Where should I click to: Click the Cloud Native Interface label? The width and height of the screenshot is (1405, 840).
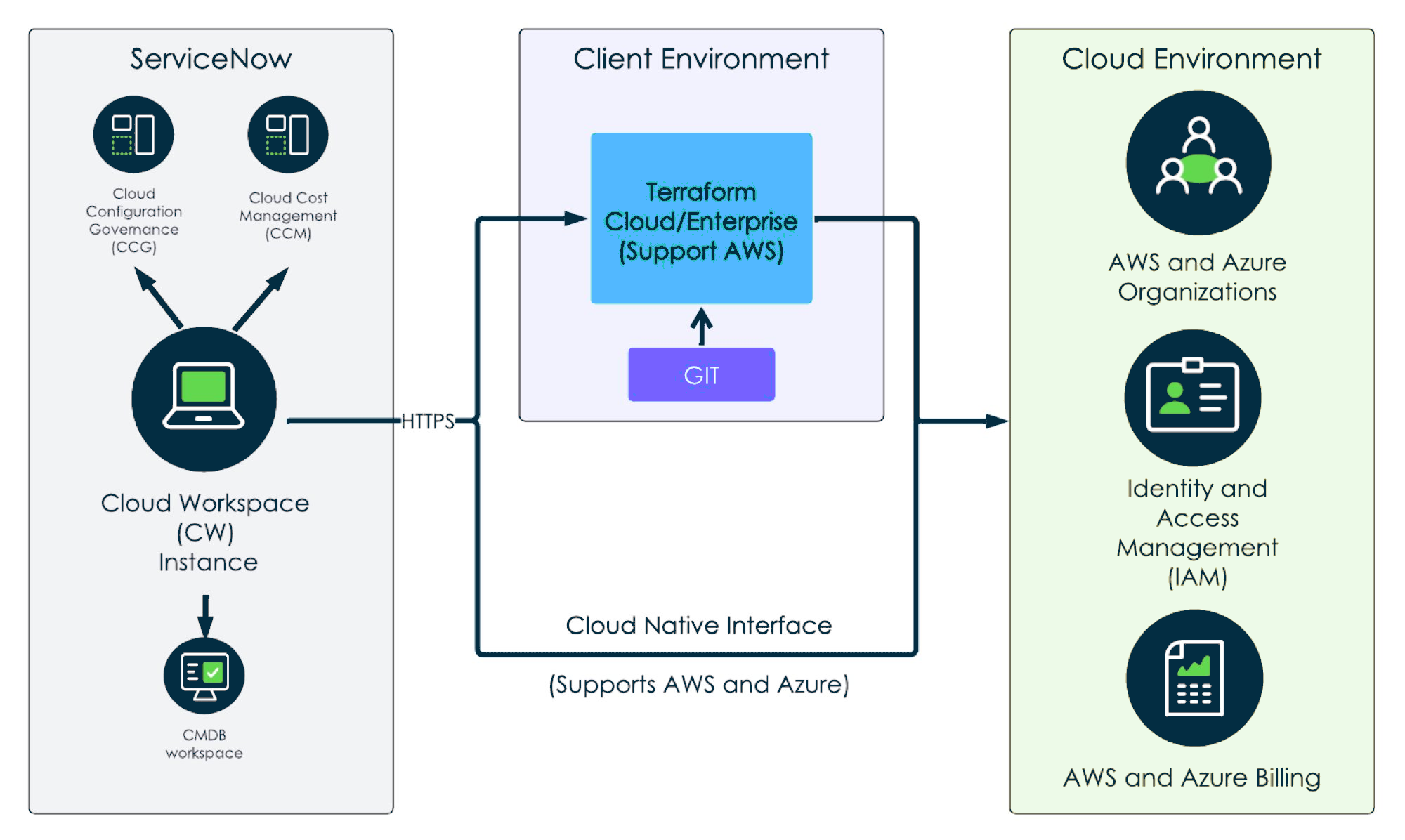pos(699,625)
